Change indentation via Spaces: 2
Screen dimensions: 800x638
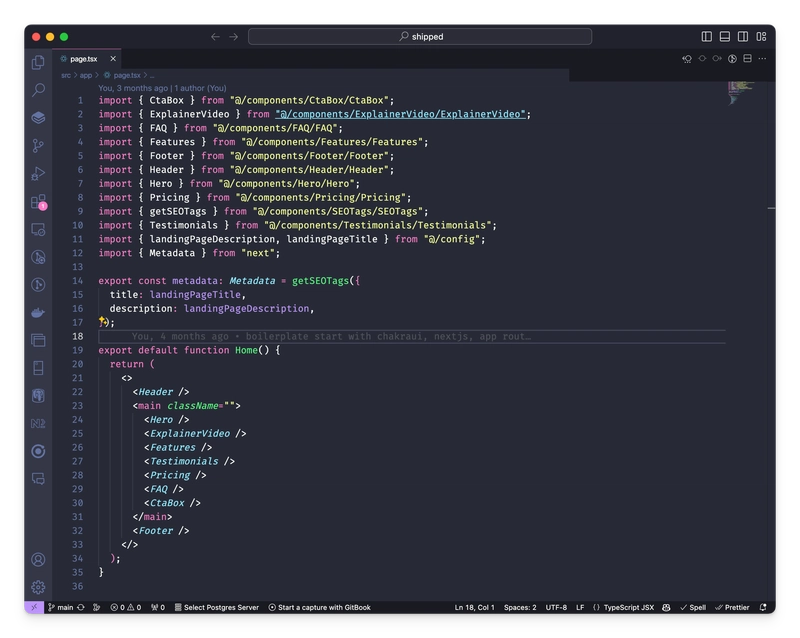(x=520, y=607)
